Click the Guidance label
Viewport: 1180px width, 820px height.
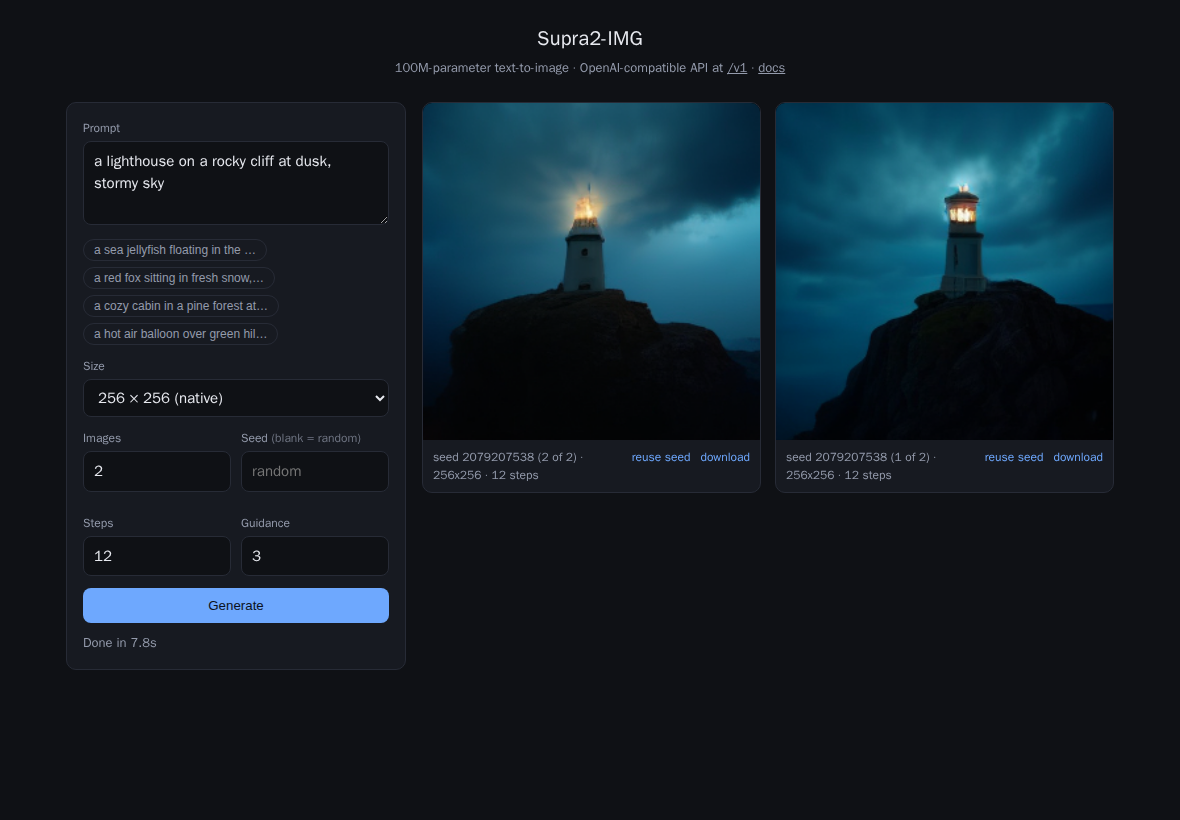[x=265, y=523]
